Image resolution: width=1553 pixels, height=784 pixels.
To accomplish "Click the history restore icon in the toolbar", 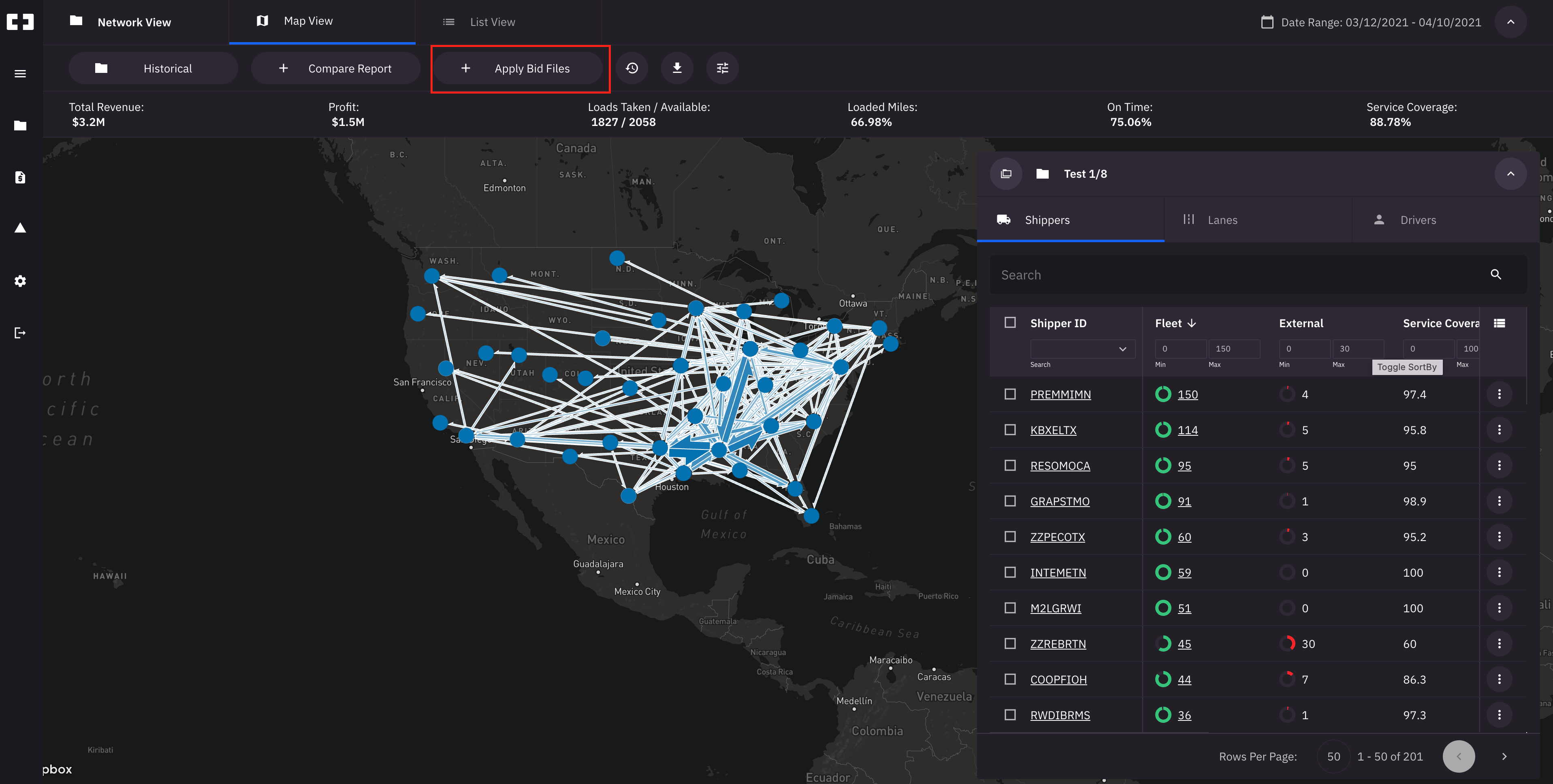I will [631, 68].
